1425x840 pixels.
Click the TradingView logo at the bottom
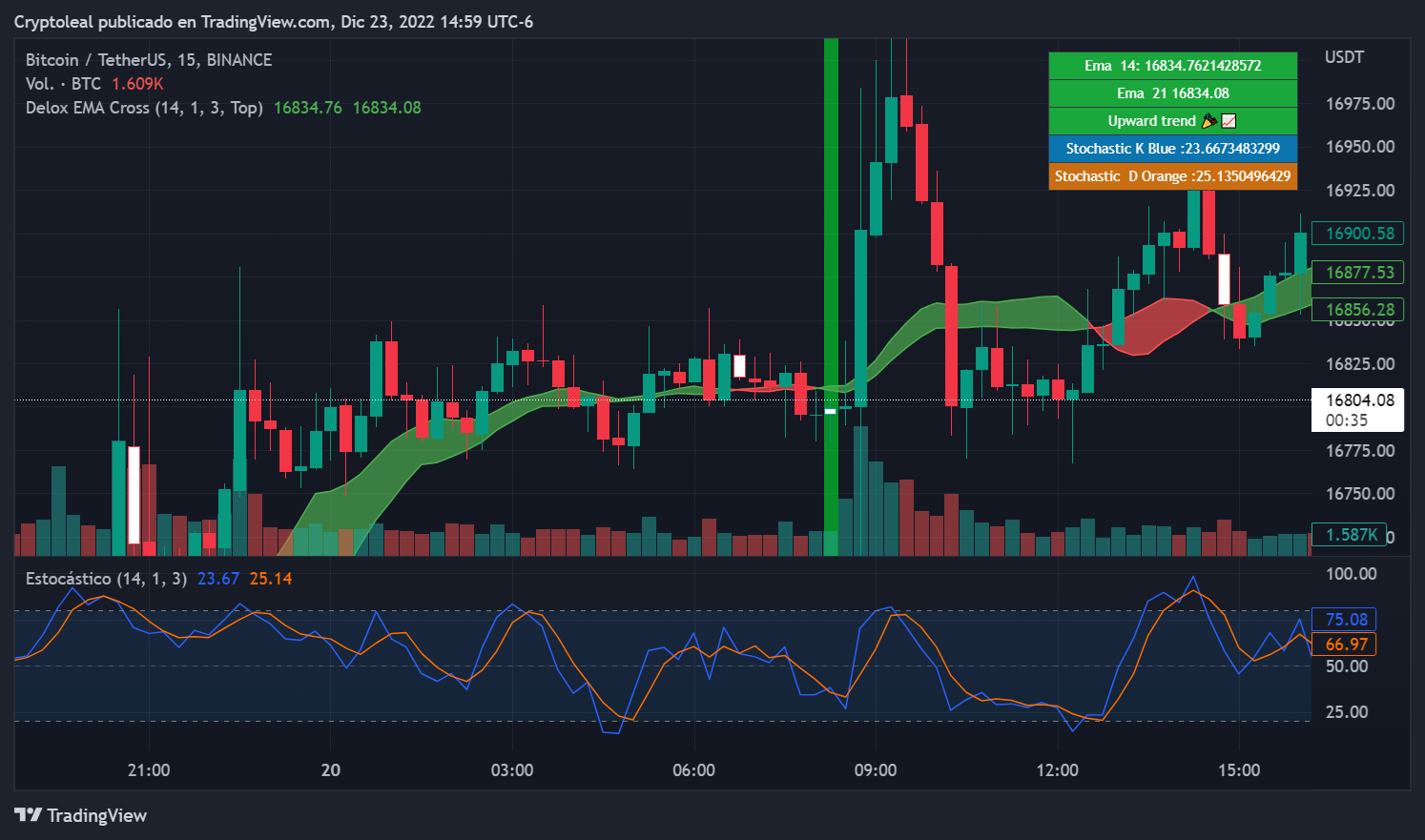[x=81, y=815]
